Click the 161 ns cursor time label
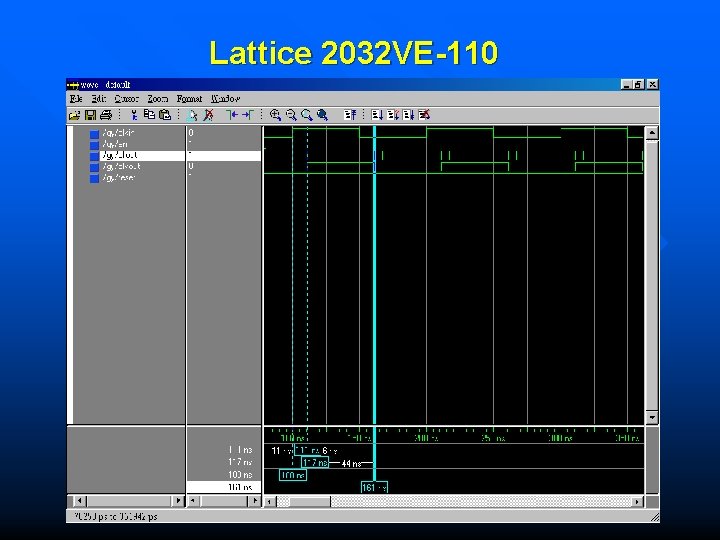 pos(374,487)
